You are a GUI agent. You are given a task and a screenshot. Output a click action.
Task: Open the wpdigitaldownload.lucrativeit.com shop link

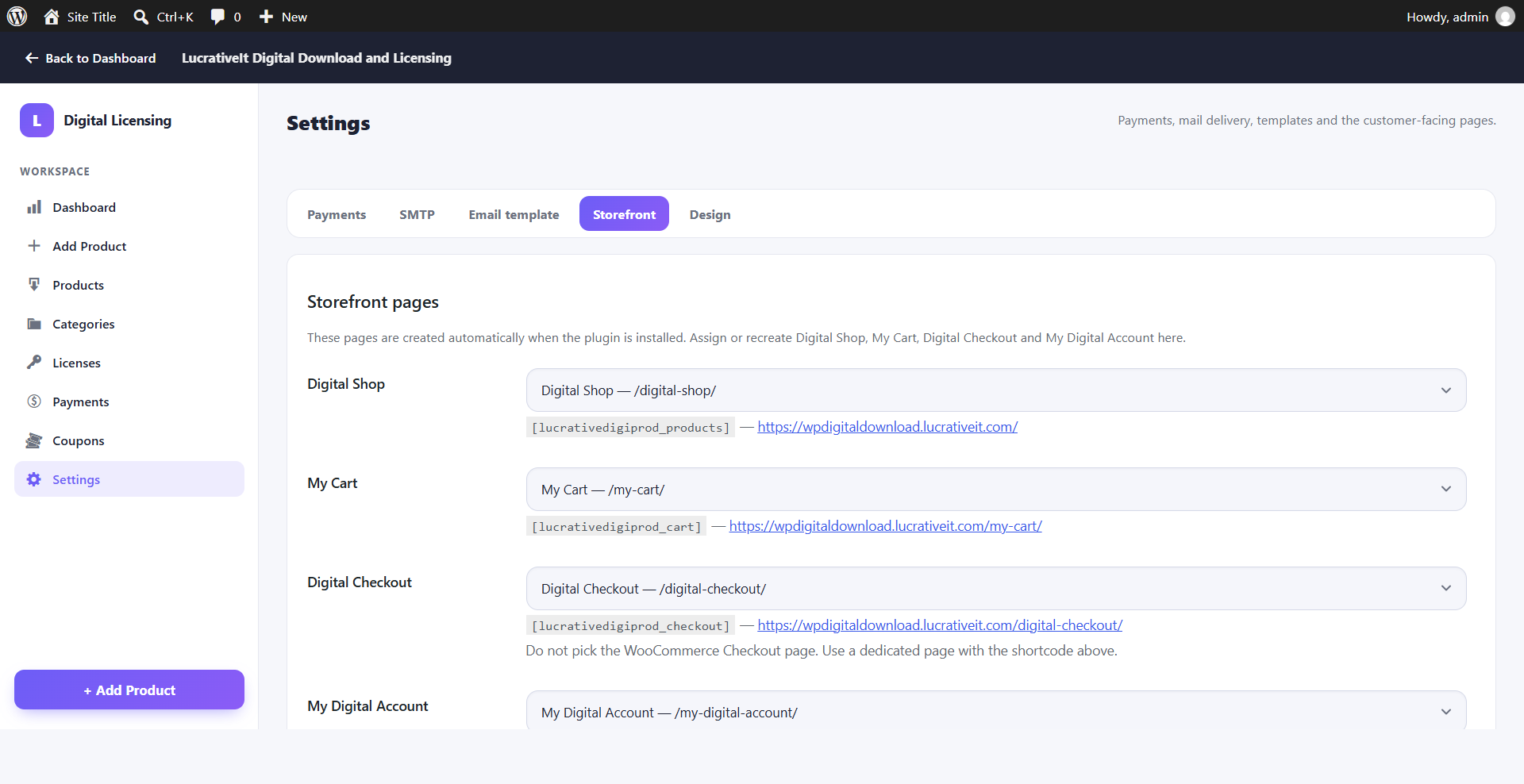click(x=887, y=427)
